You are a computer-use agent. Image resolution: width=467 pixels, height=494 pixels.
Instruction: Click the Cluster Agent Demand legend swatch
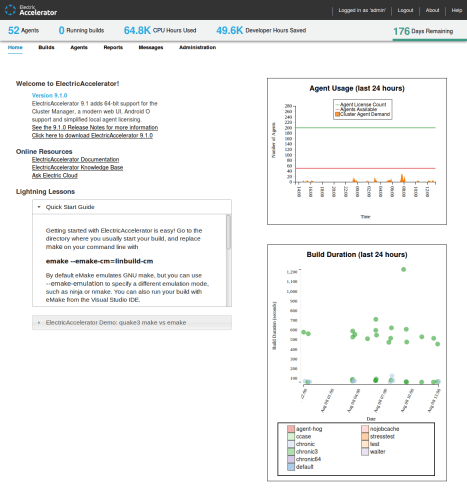337,114
